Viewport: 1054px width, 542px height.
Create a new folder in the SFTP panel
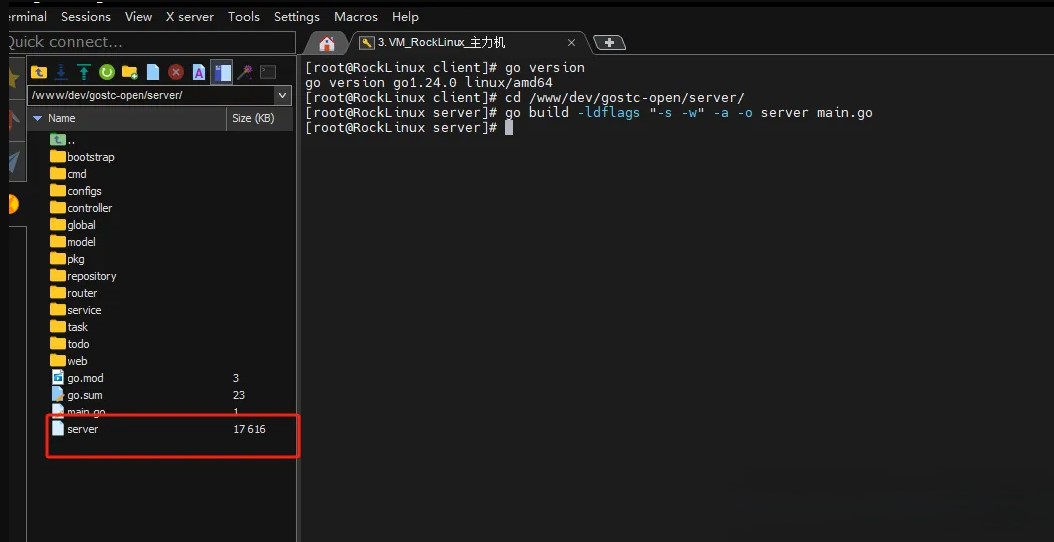point(129,72)
